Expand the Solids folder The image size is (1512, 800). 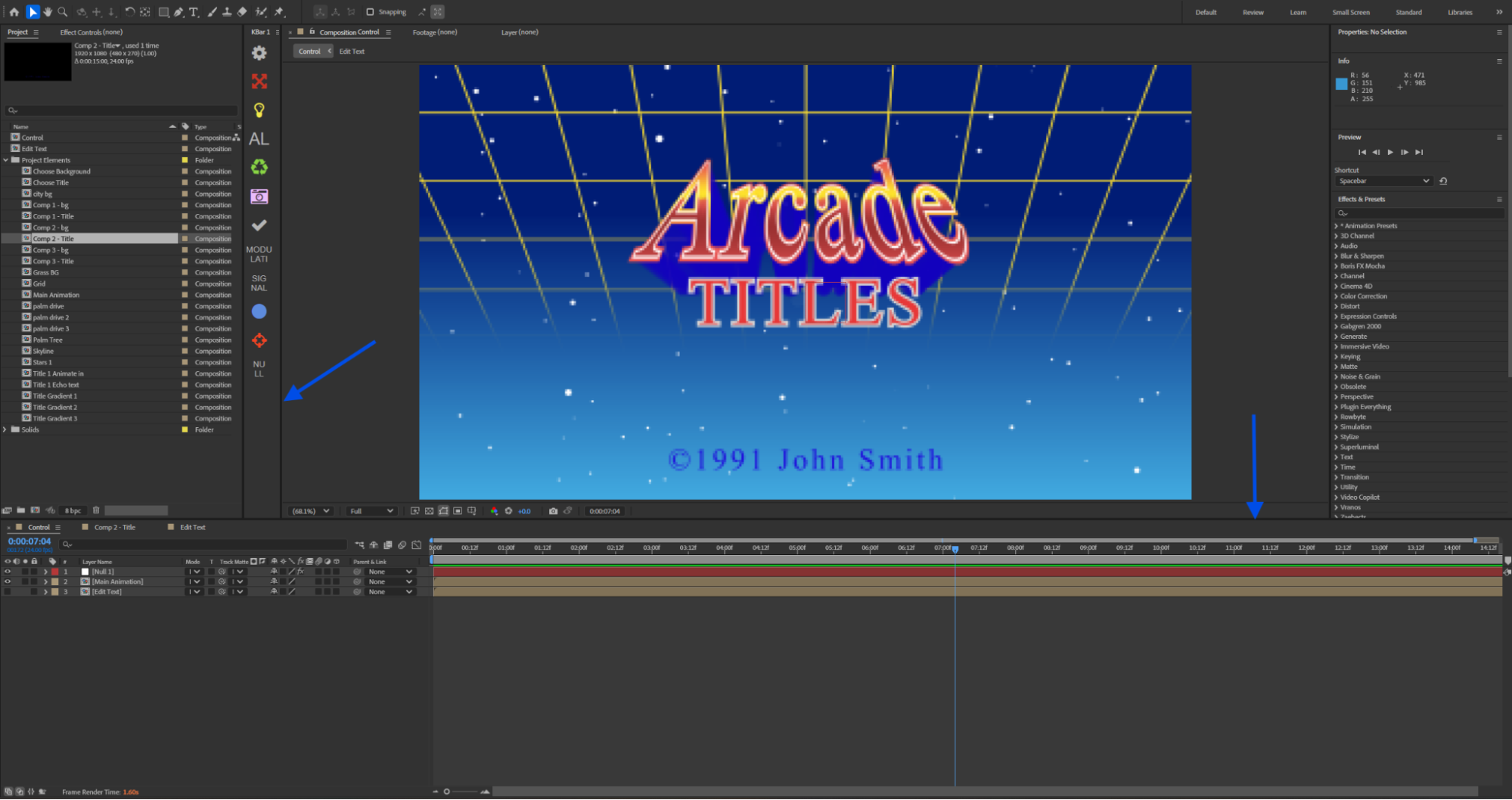click(6, 429)
